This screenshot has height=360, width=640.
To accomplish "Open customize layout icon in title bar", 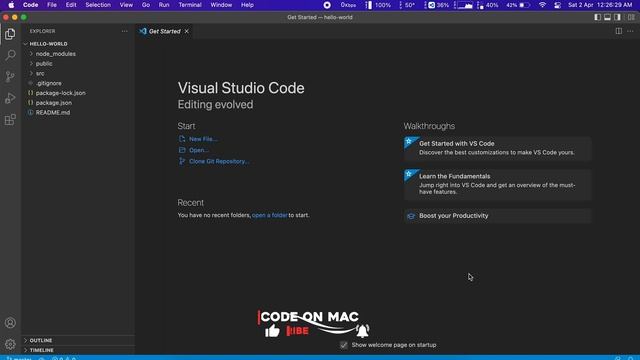I will [x=631, y=17].
